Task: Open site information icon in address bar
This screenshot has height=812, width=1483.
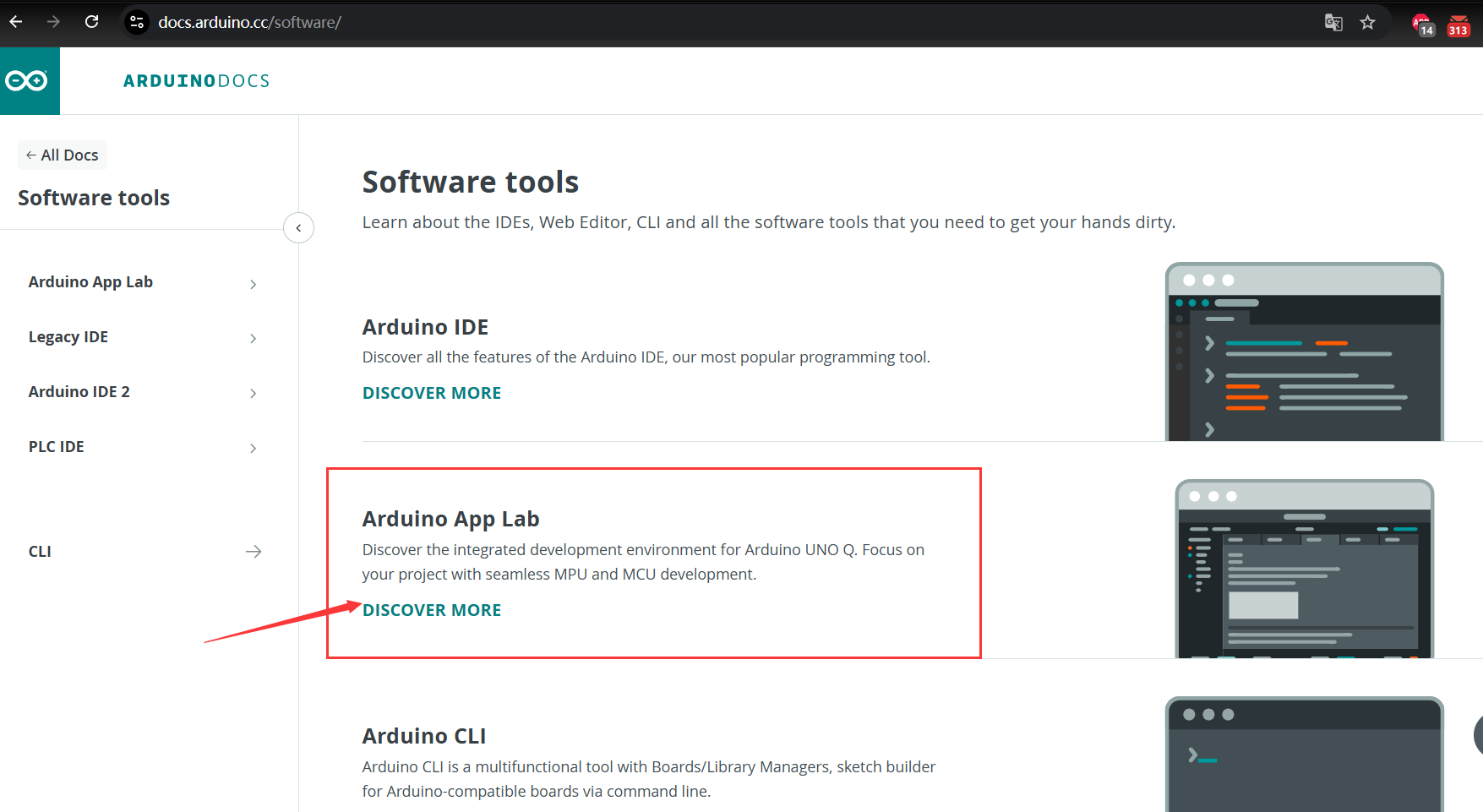Action: pos(137,22)
